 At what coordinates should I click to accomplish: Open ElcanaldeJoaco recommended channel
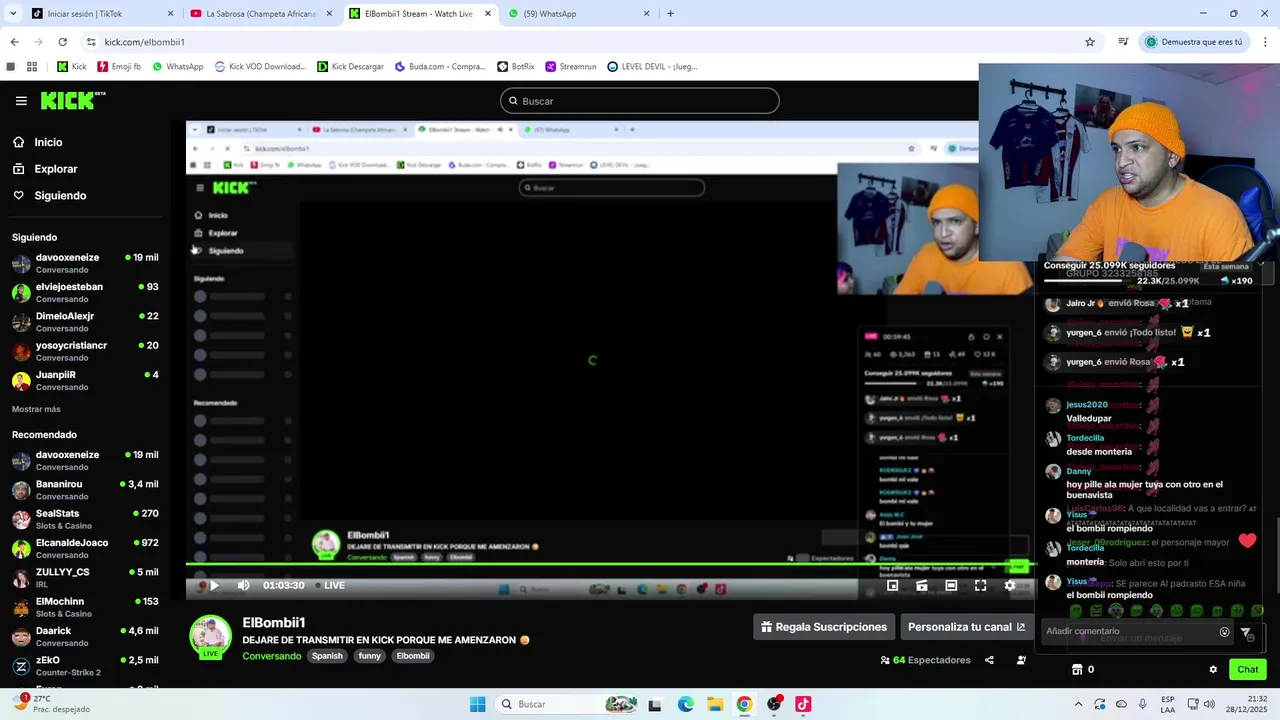tap(85, 548)
